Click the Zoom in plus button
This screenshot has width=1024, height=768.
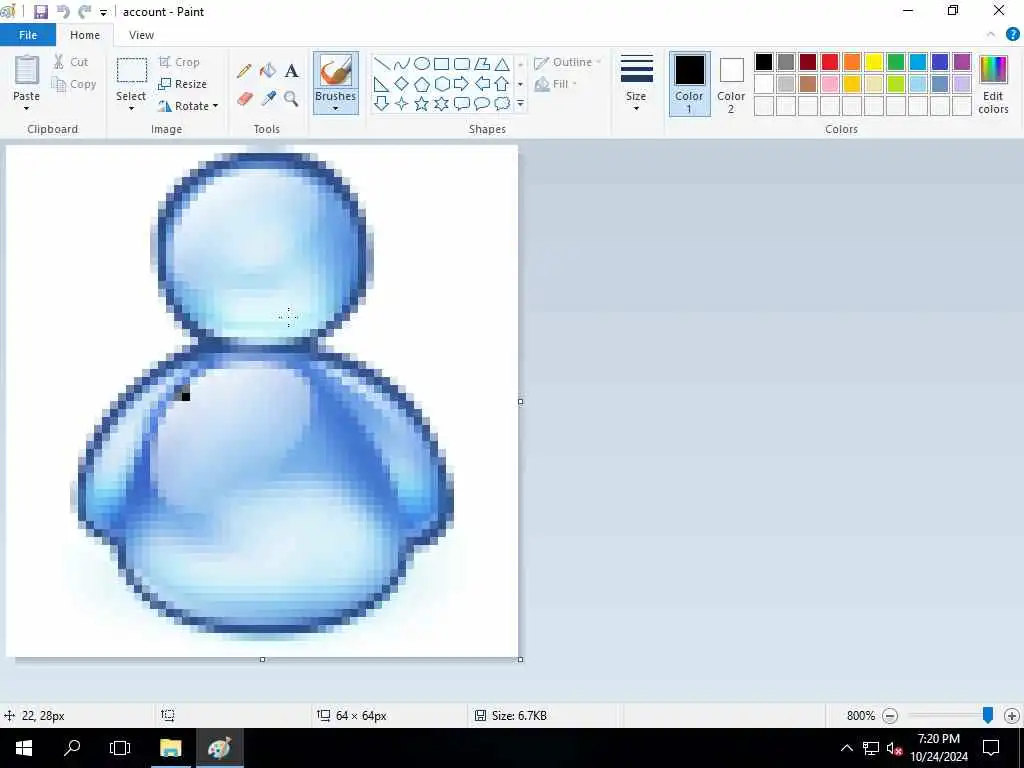pyautogui.click(x=1012, y=716)
